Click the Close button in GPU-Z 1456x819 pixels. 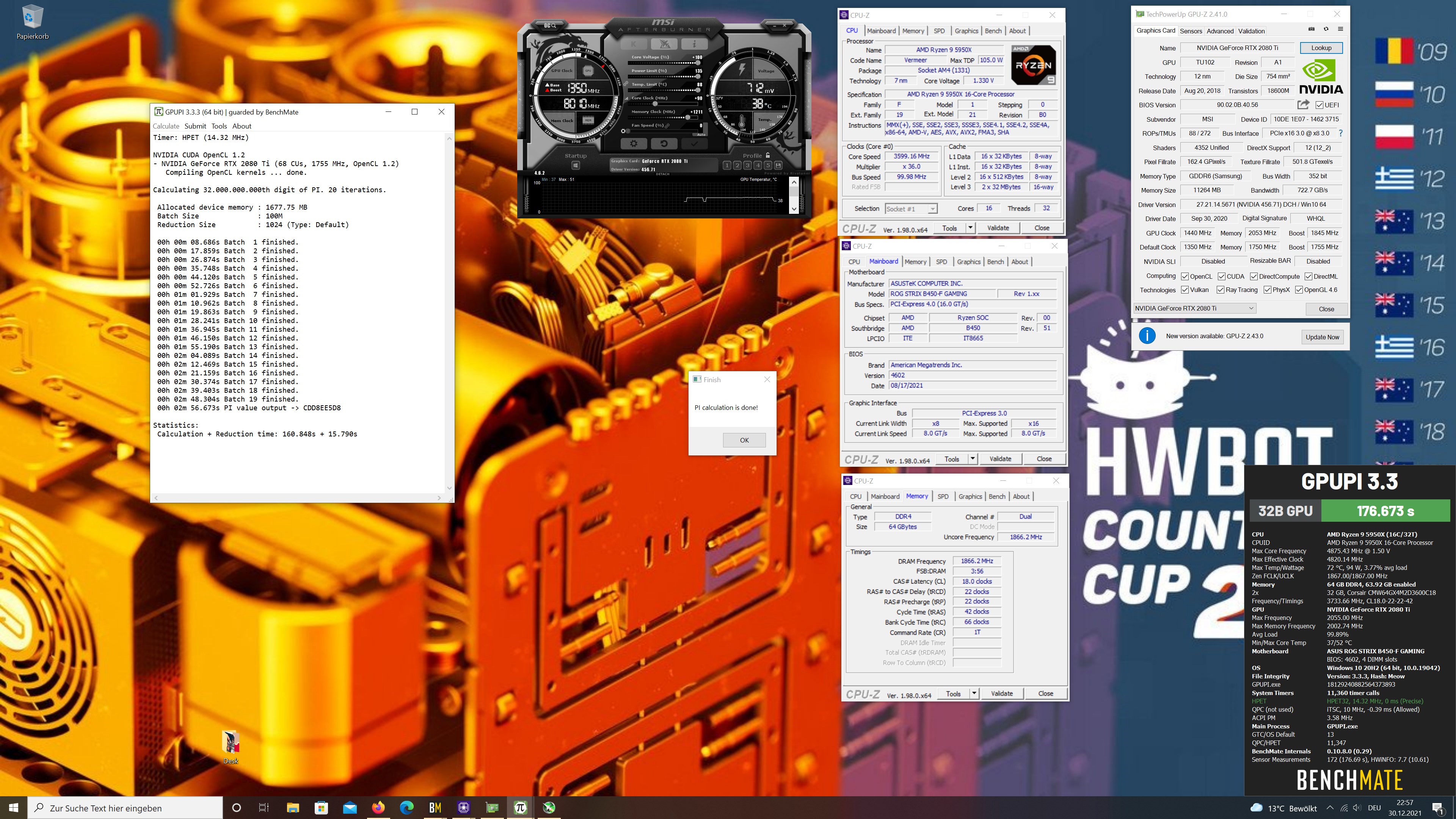tap(1326, 309)
